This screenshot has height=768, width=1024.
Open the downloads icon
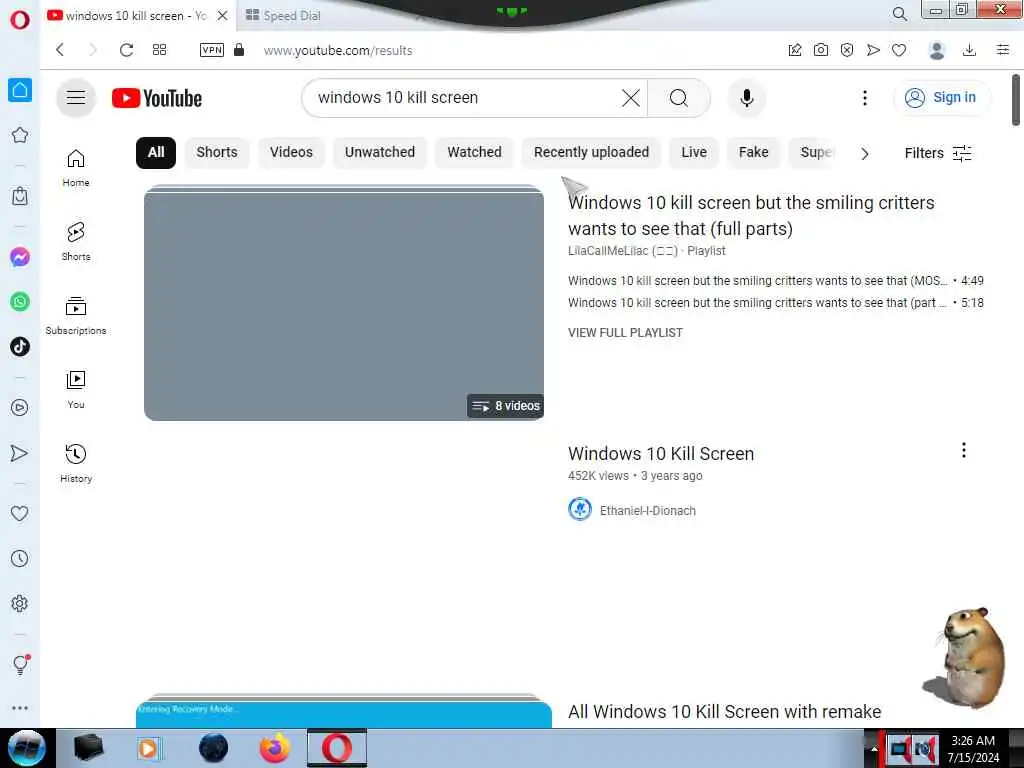(970, 50)
